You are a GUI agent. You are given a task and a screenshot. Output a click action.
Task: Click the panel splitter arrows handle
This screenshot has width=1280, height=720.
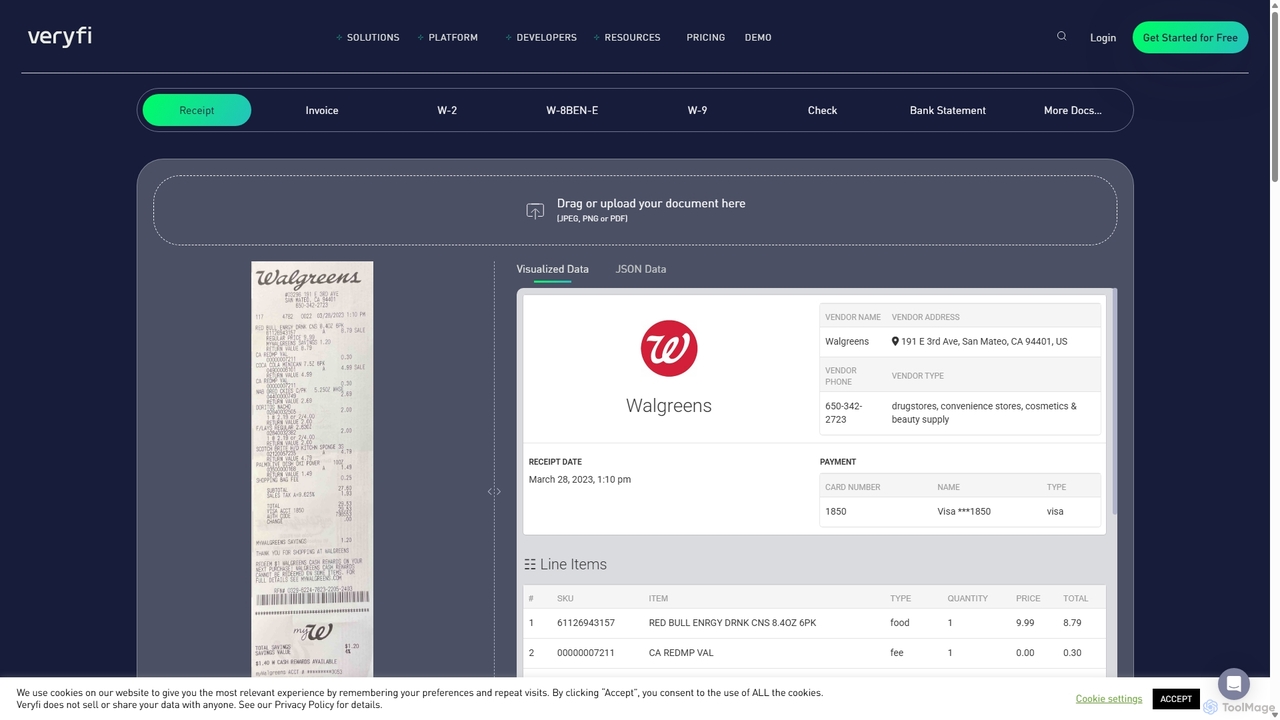494,491
